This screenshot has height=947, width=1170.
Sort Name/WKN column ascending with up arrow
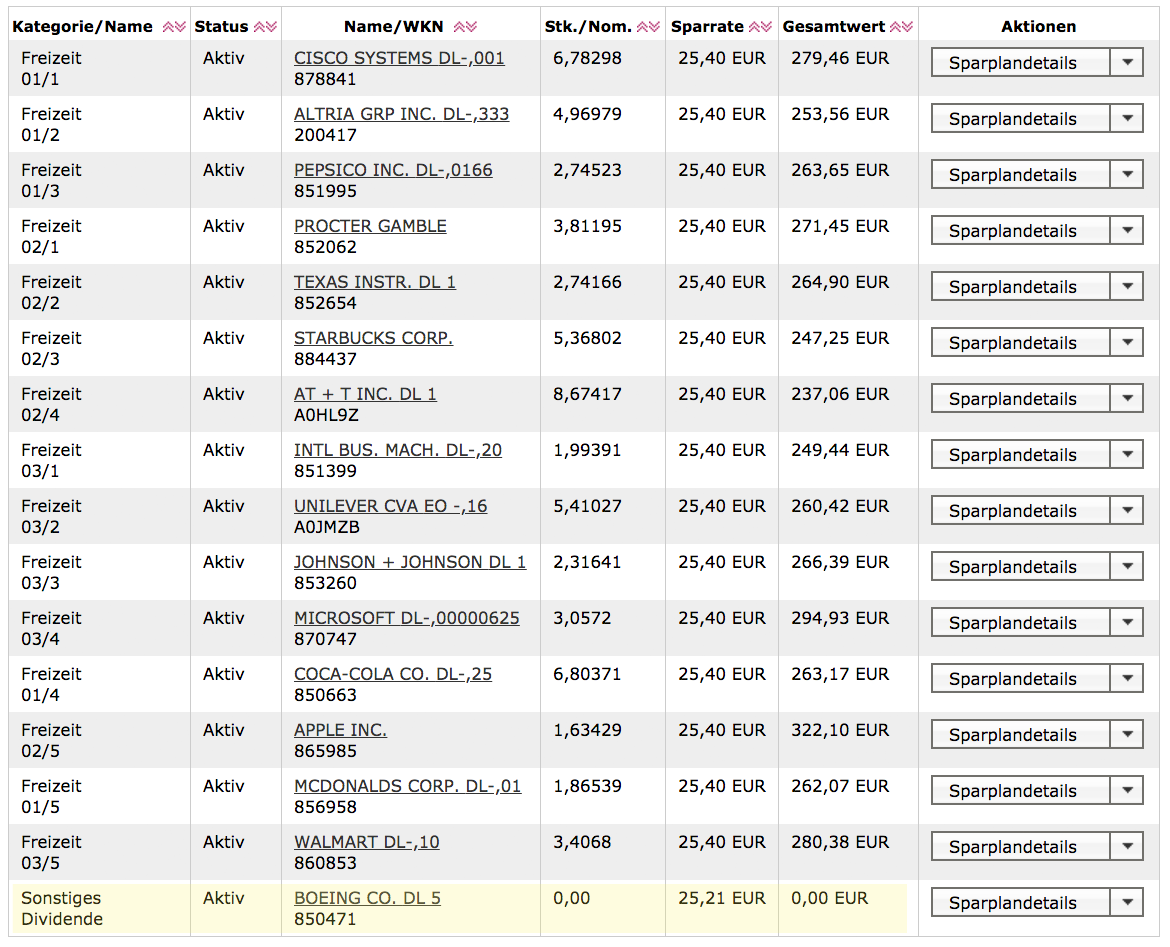click(x=460, y=27)
